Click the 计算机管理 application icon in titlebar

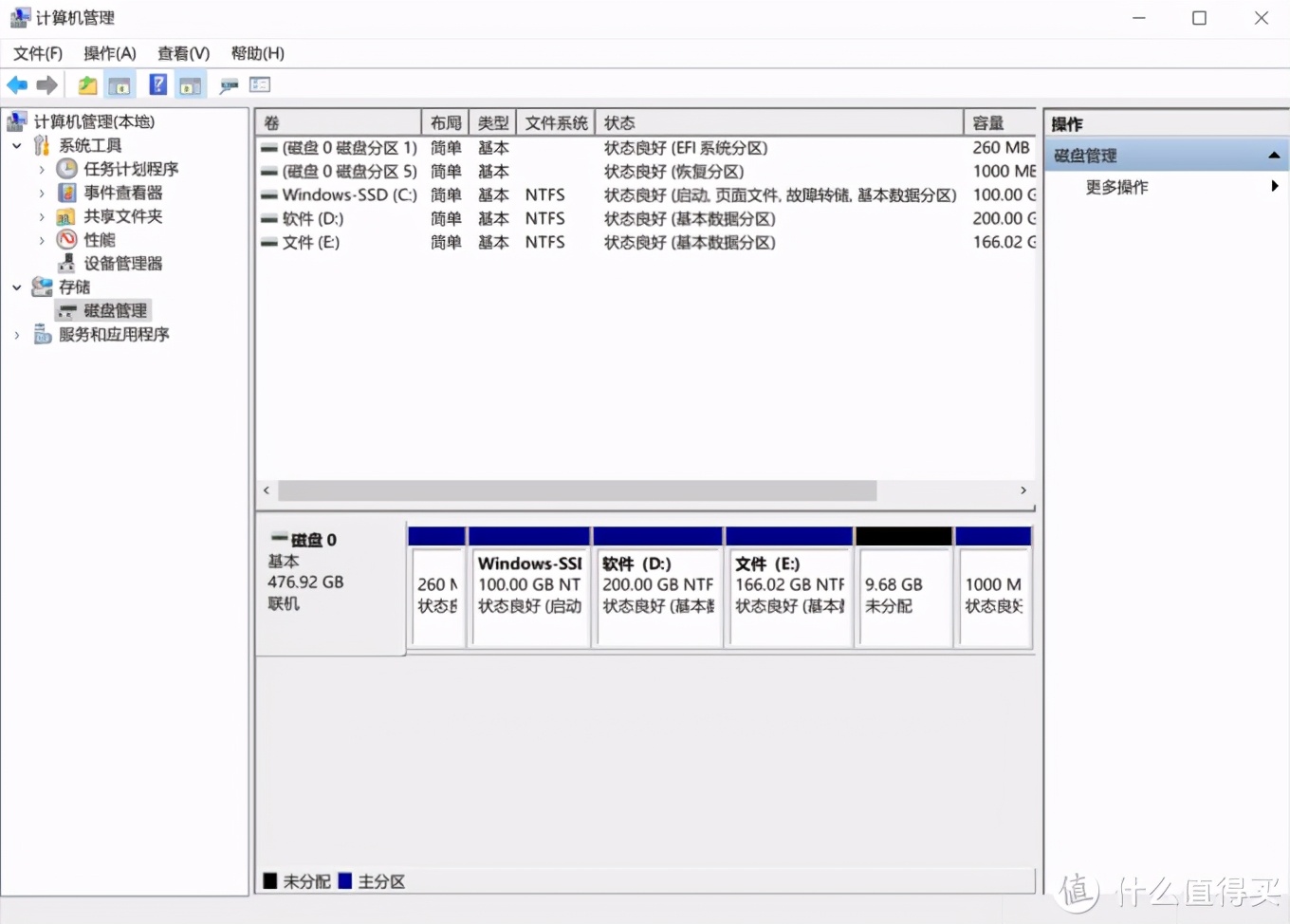click(x=19, y=17)
